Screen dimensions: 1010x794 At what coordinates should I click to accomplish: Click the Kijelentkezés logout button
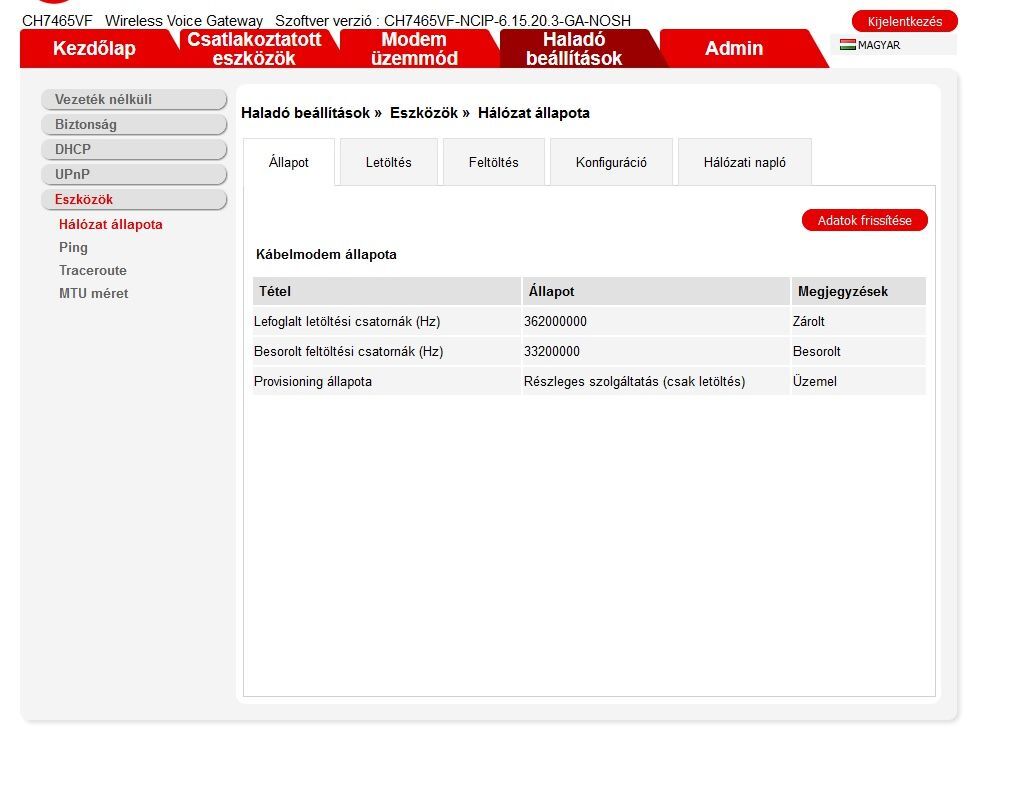904,21
